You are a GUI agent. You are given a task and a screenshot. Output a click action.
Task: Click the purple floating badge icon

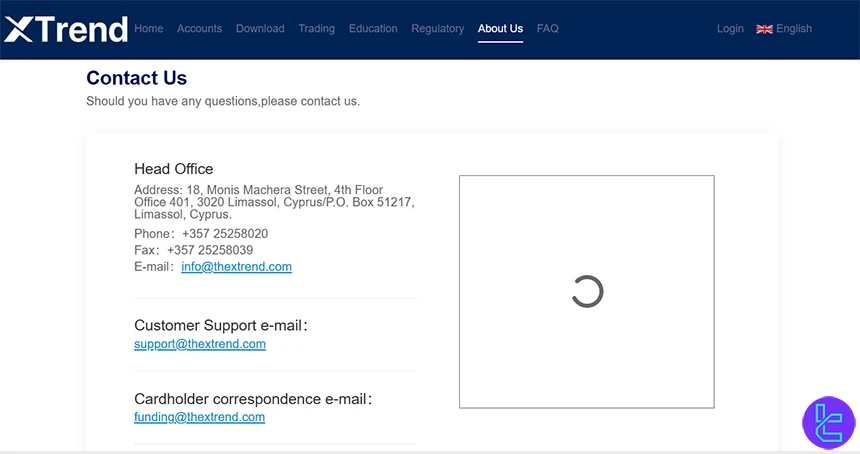828,422
